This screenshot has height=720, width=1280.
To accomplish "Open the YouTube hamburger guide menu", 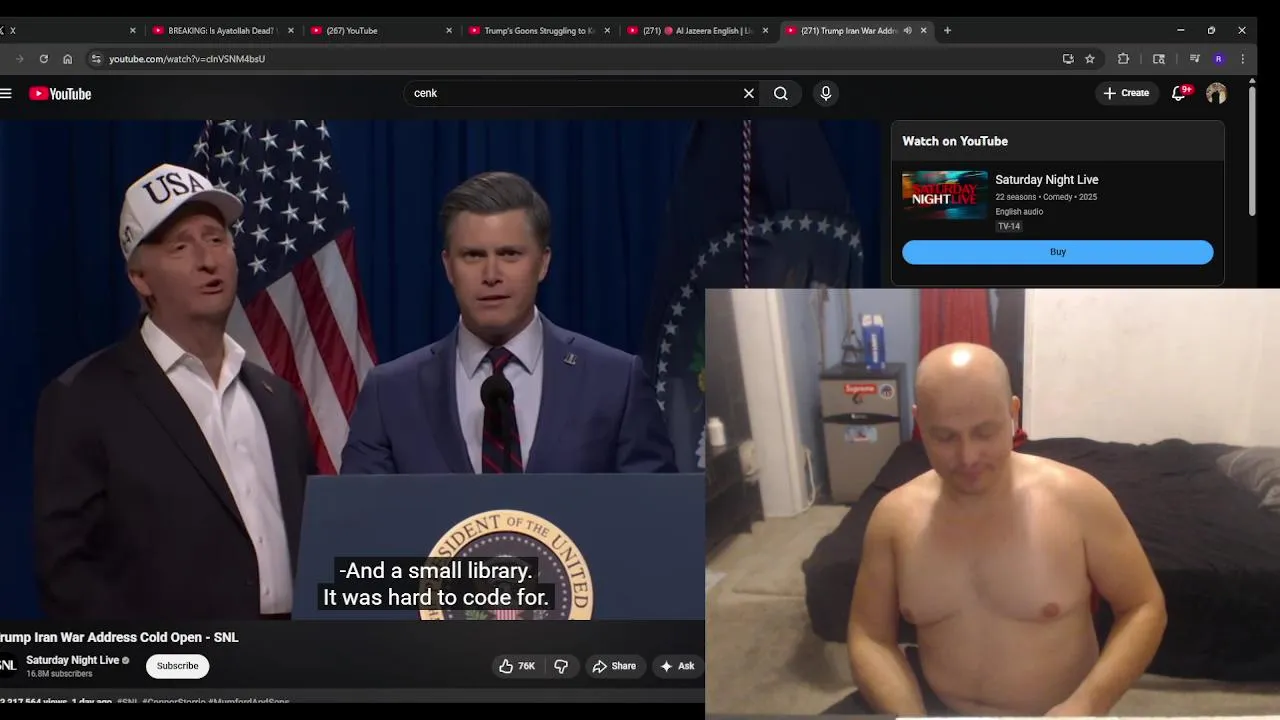I will coord(6,93).
